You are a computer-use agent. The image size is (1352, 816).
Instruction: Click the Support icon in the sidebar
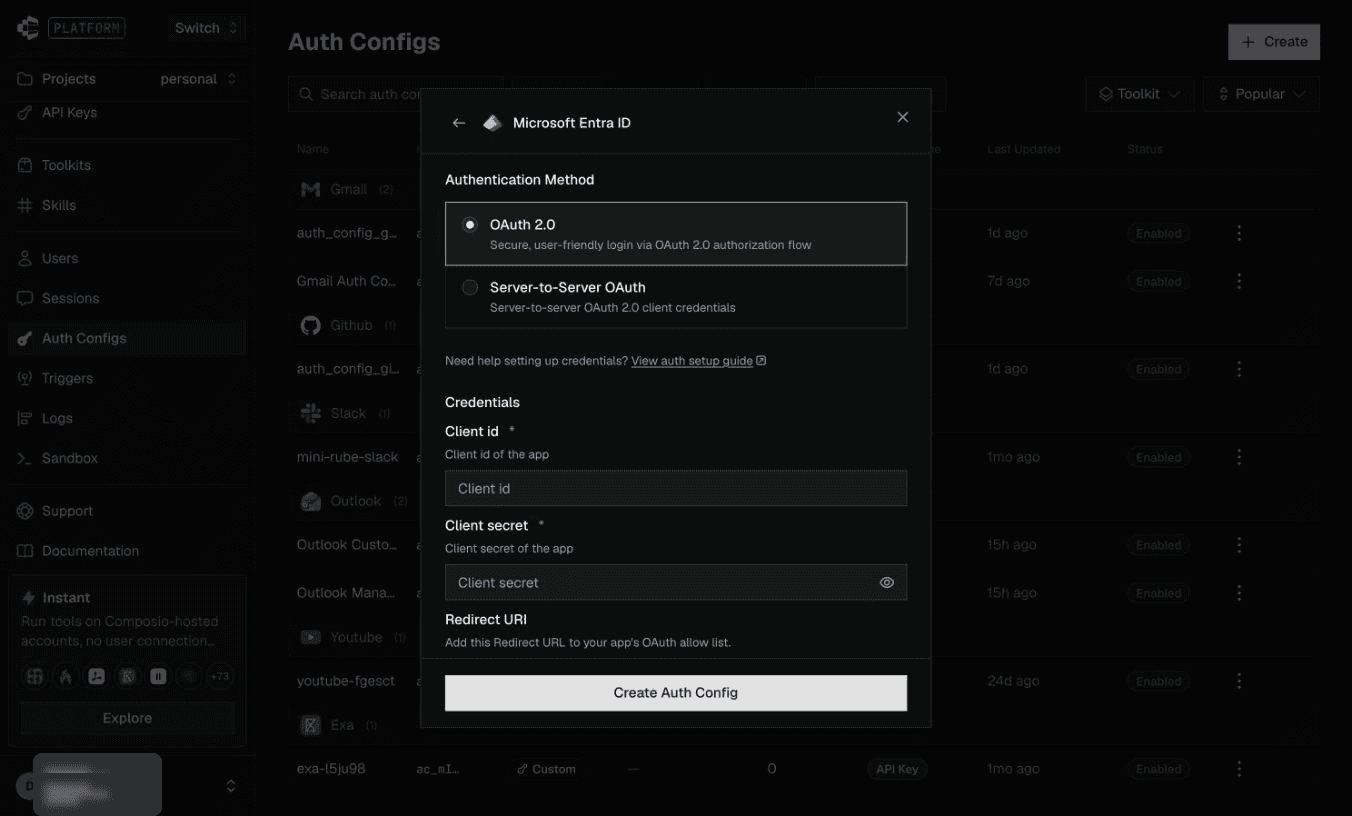click(25, 511)
